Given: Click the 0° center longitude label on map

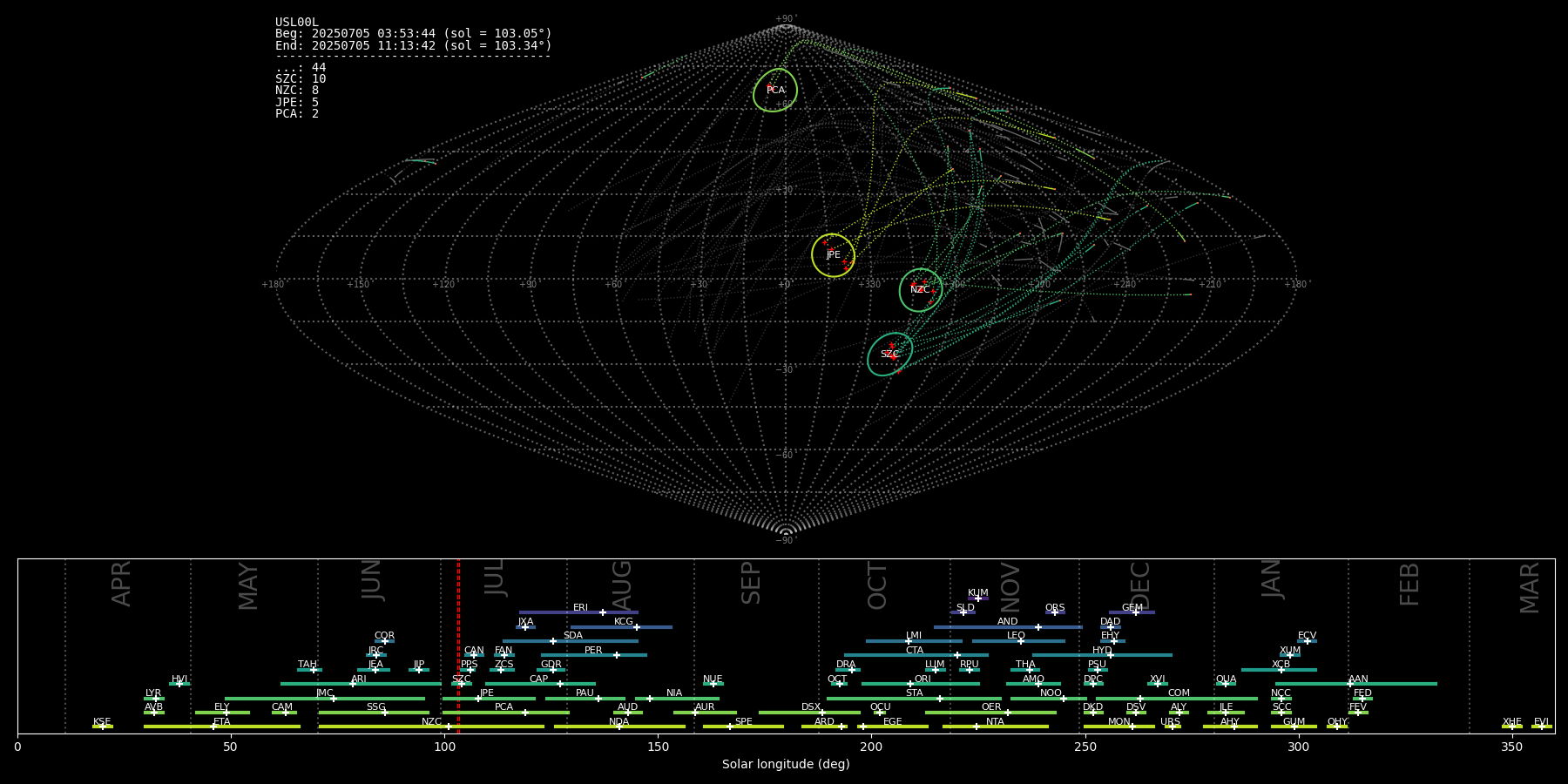Looking at the screenshot, I should [785, 285].
